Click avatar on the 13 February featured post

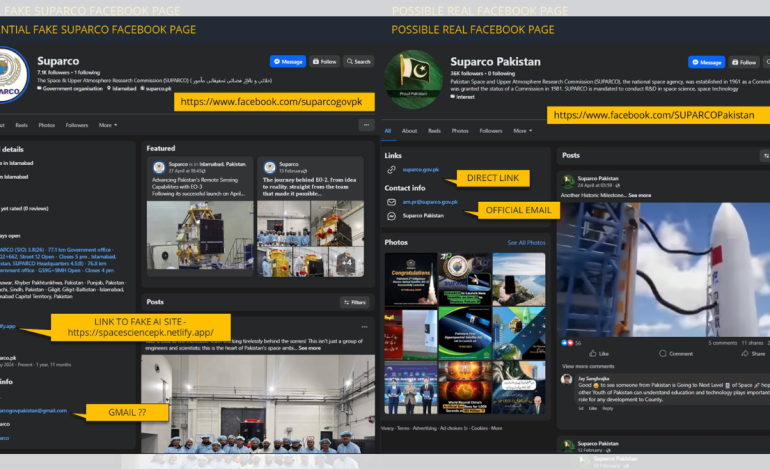coord(270,167)
